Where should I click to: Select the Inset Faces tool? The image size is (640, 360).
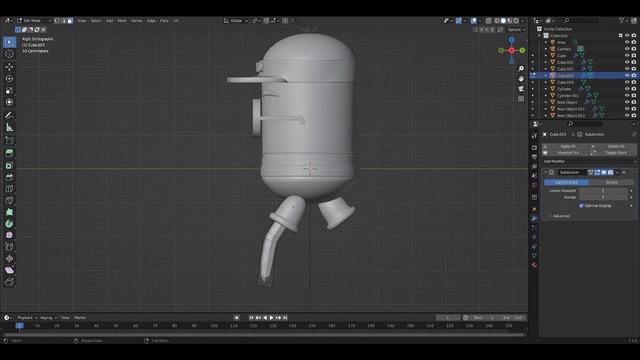tap(9, 165)
